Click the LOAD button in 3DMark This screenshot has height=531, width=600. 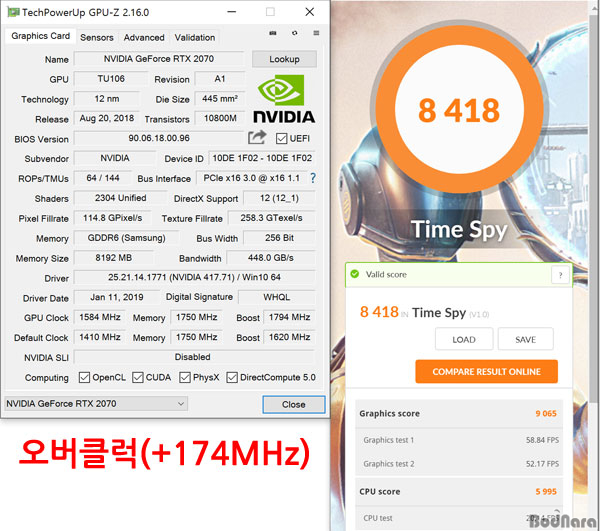[x=464, y=339]
